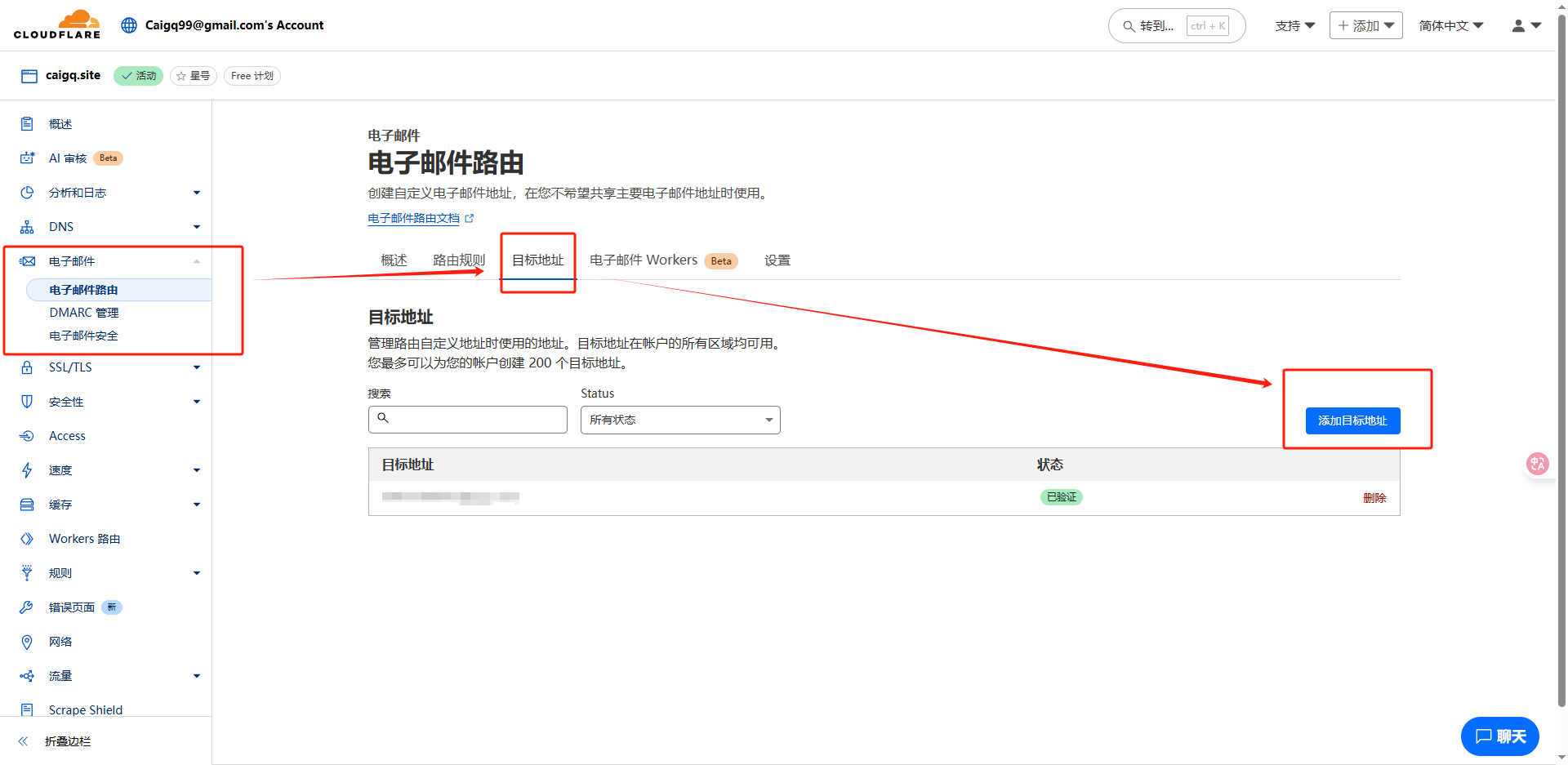The image size is (1568, 765).
Task: Click 删除 for the verified address
Action: (x=1374, y=498)
